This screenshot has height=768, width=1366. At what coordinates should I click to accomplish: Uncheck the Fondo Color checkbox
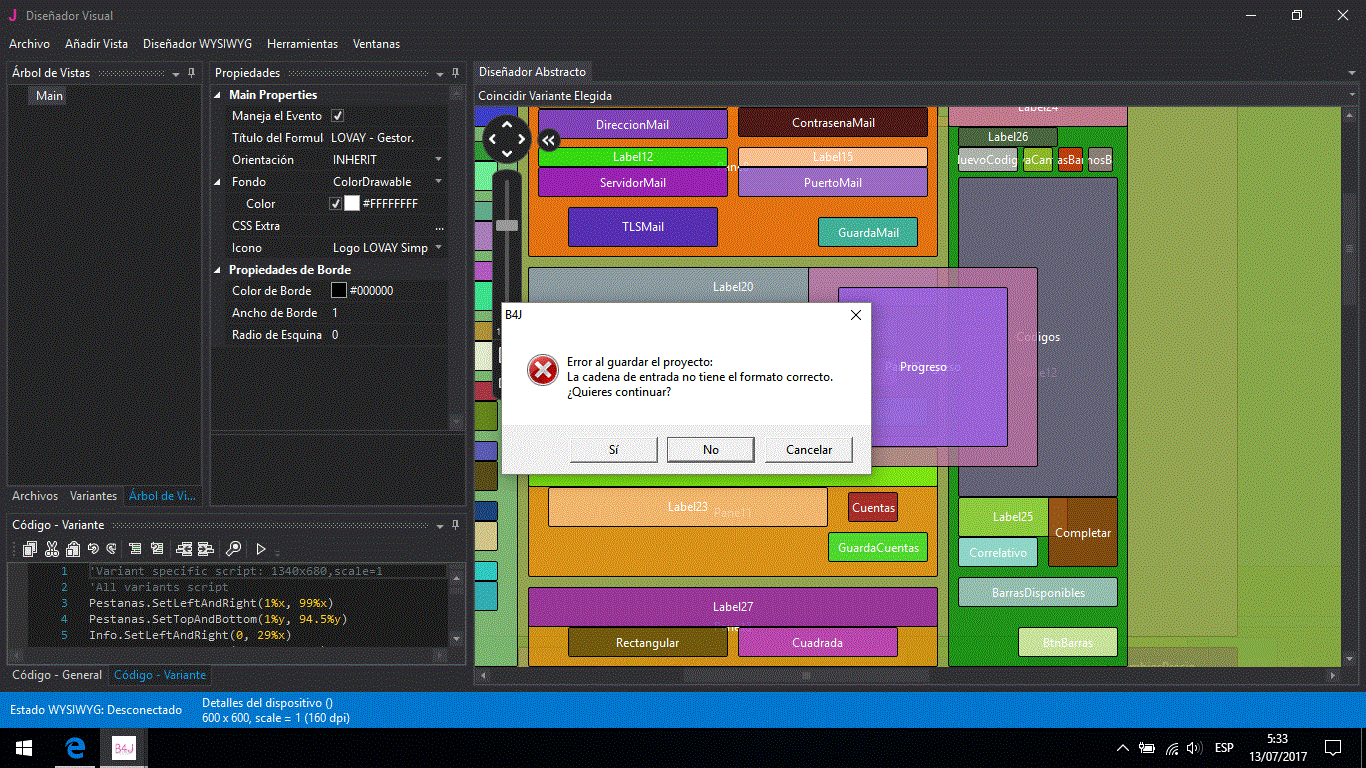point(336,204)
